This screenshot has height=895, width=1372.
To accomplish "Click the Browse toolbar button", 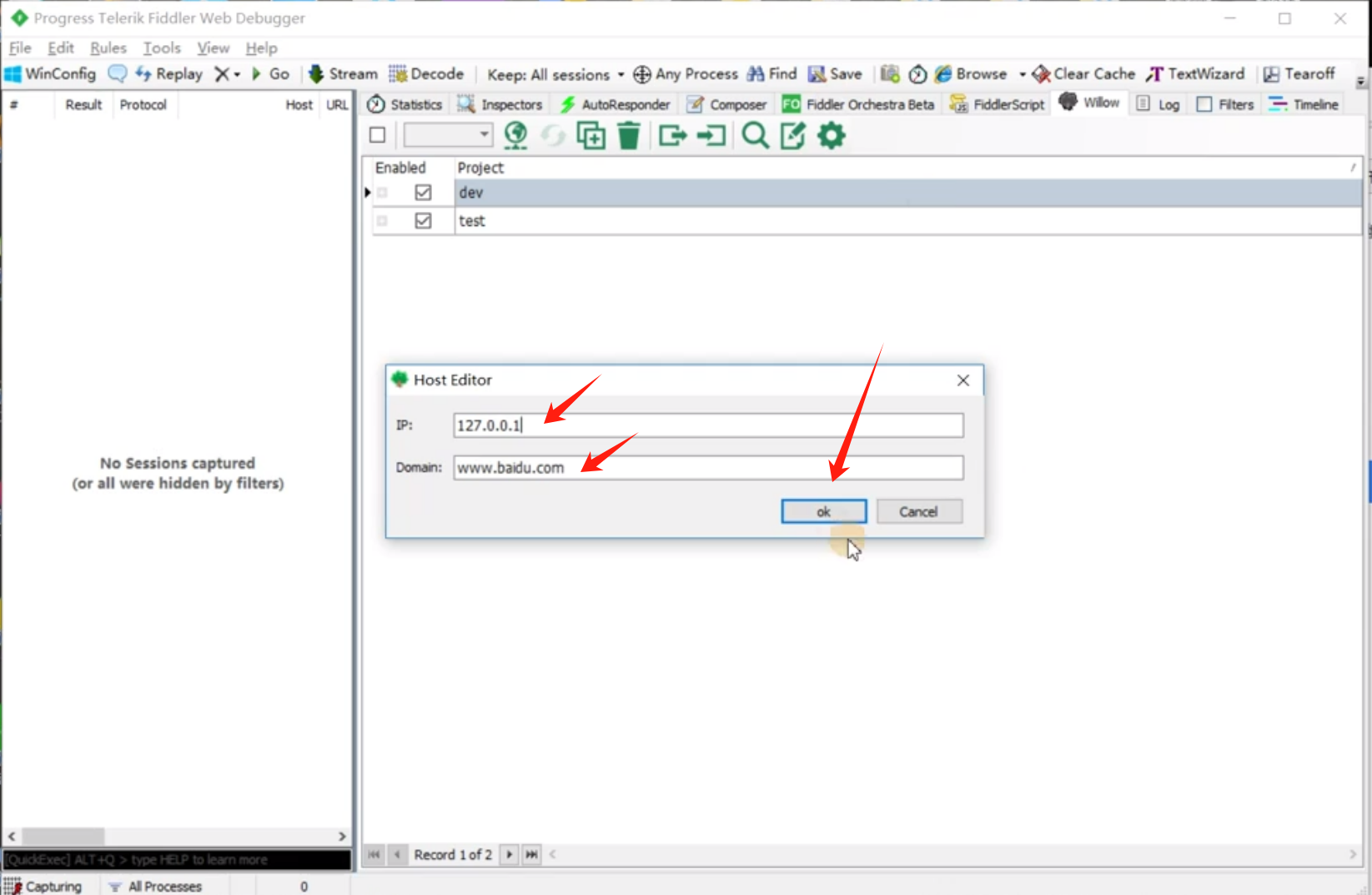I will point(971,74).
